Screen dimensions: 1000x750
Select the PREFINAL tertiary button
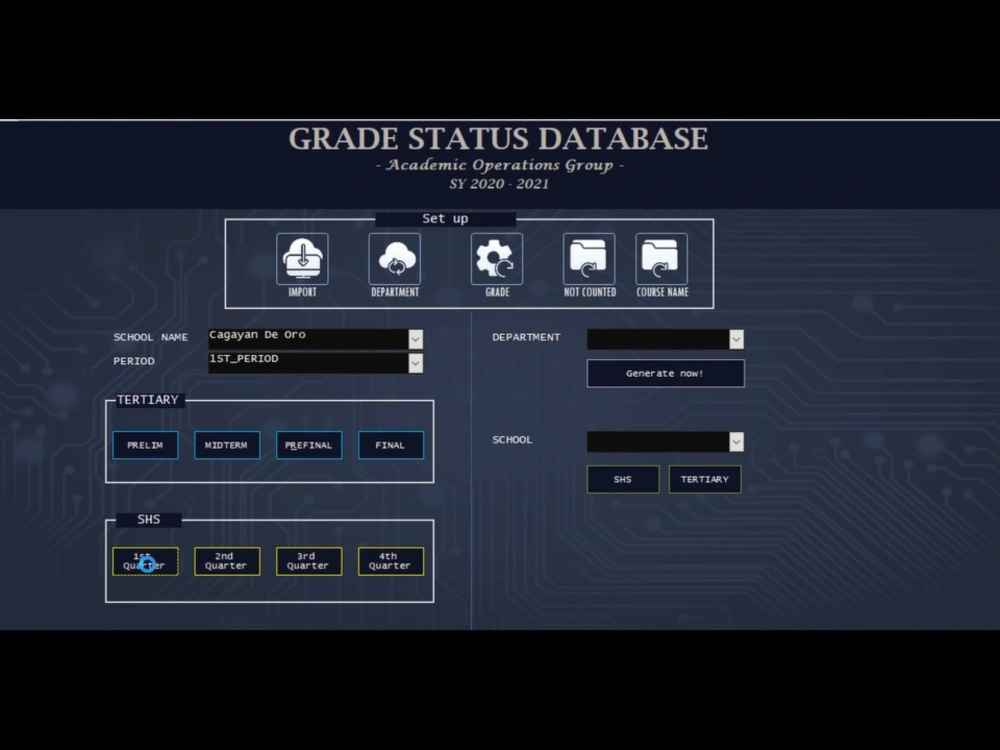point(309,445)
